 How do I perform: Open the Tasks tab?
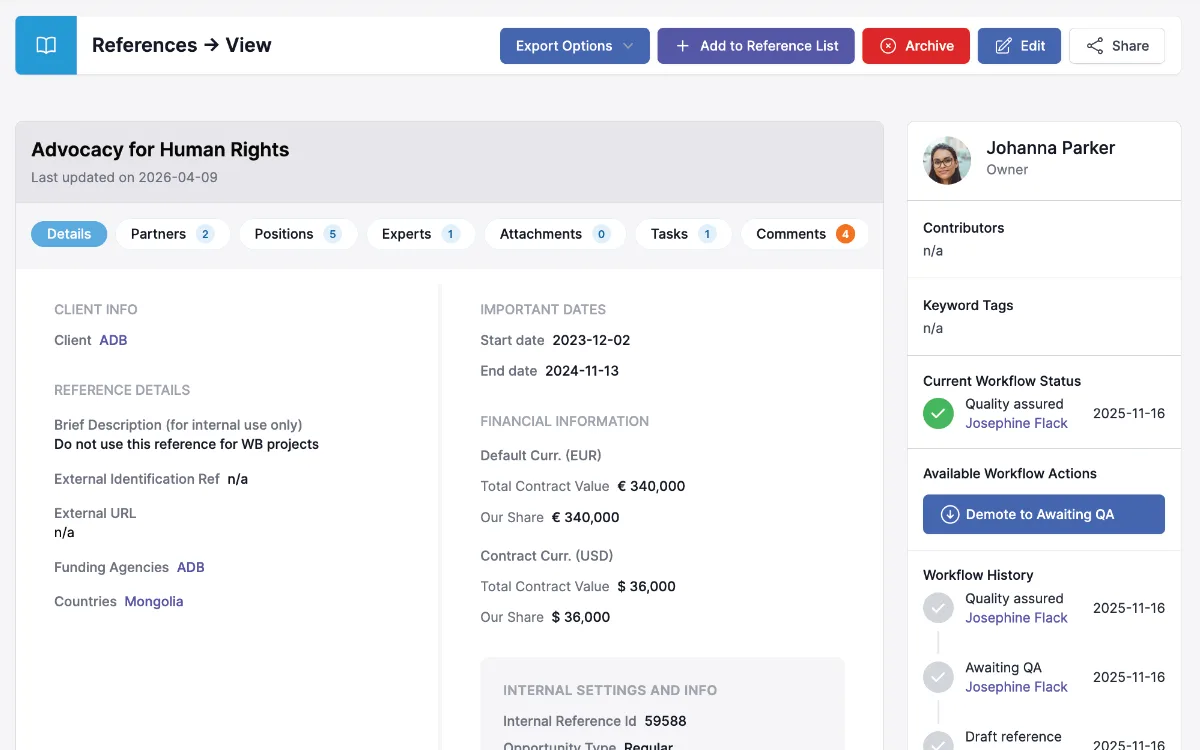[683, 234]
